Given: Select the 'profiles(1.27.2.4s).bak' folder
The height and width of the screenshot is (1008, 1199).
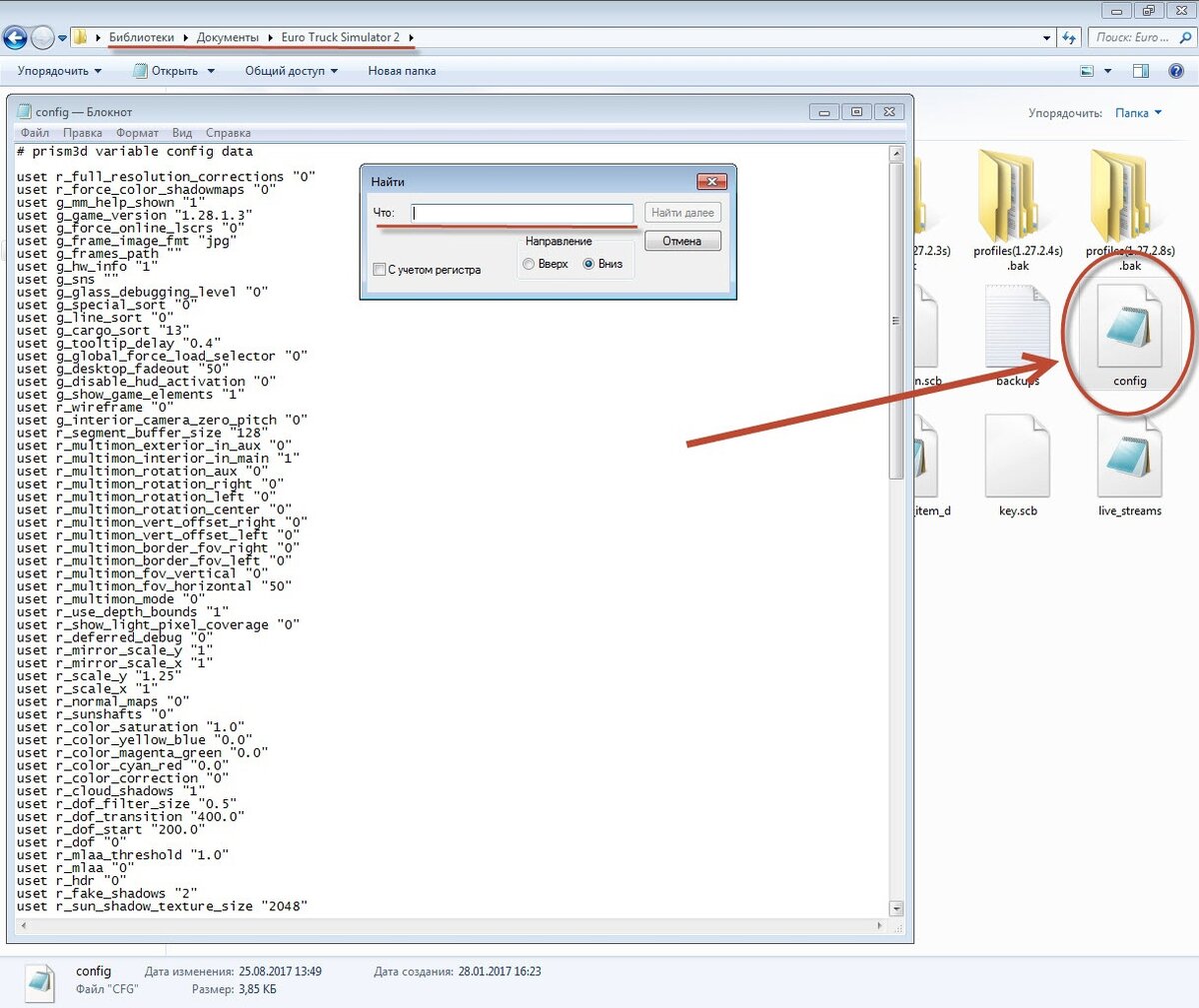Looking at the screenshot, I should (x=1017, y=210).
